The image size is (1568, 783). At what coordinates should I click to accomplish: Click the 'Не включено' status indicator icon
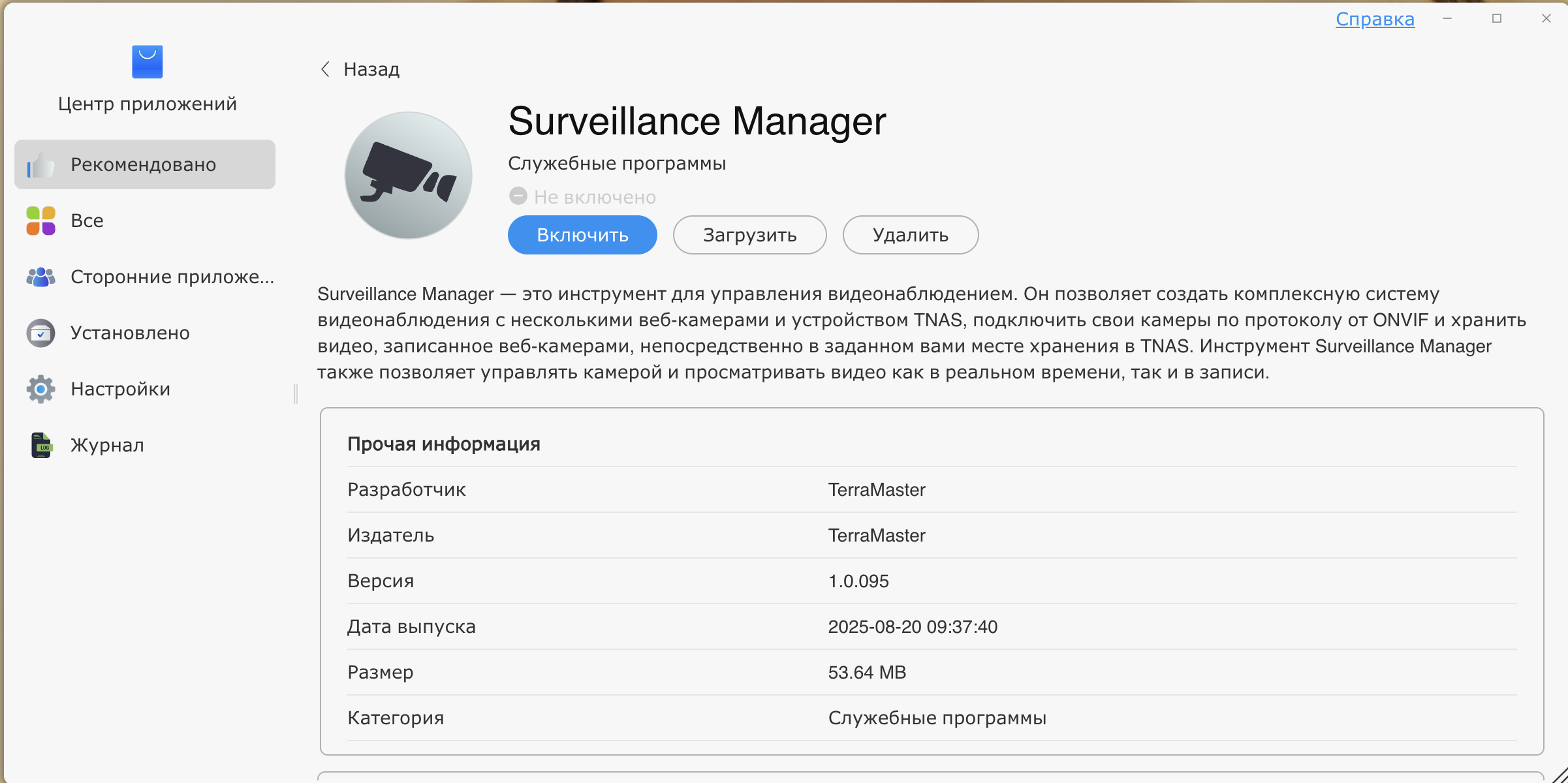pyautogui.click(x=518, y=196)
